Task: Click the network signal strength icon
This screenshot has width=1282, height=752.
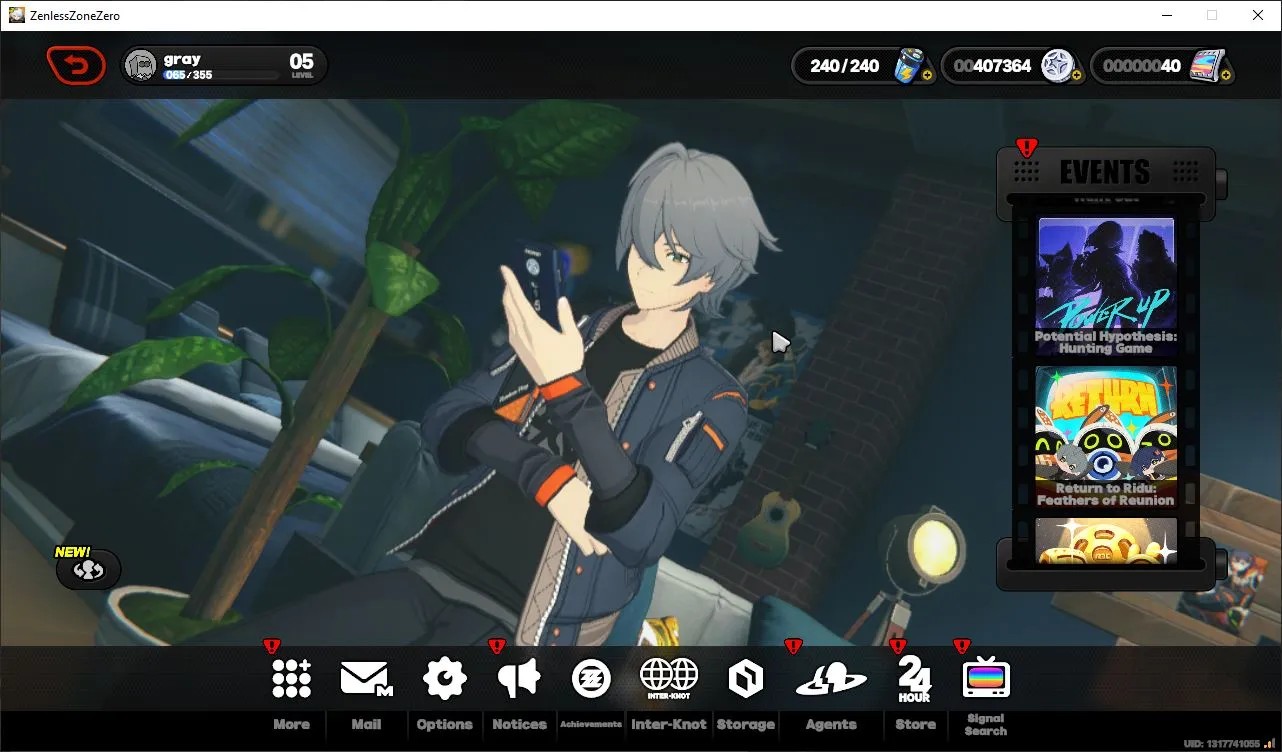Action: pyautogui.click(x=1270, y=744)
